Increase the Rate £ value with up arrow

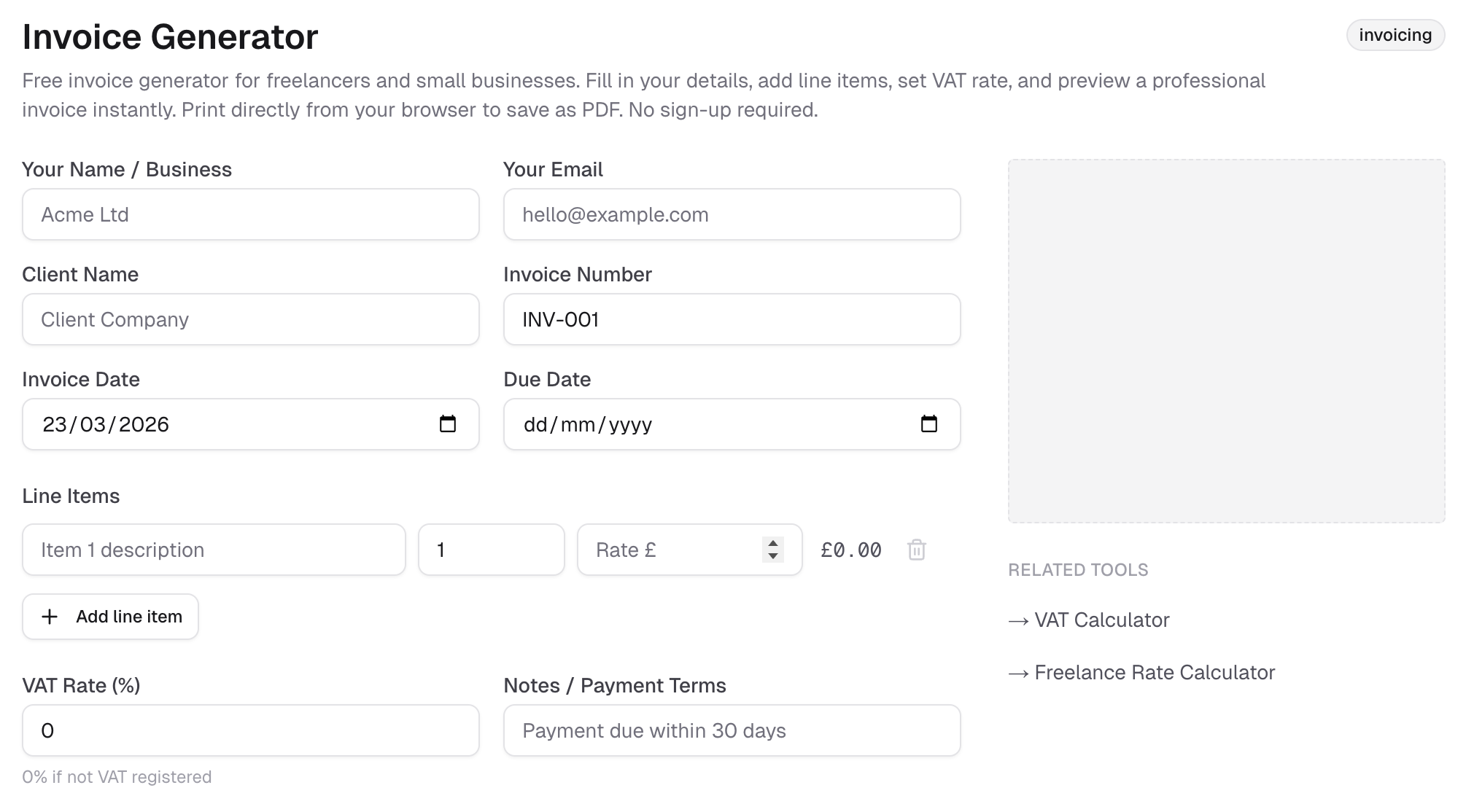(x=773, y=543)
